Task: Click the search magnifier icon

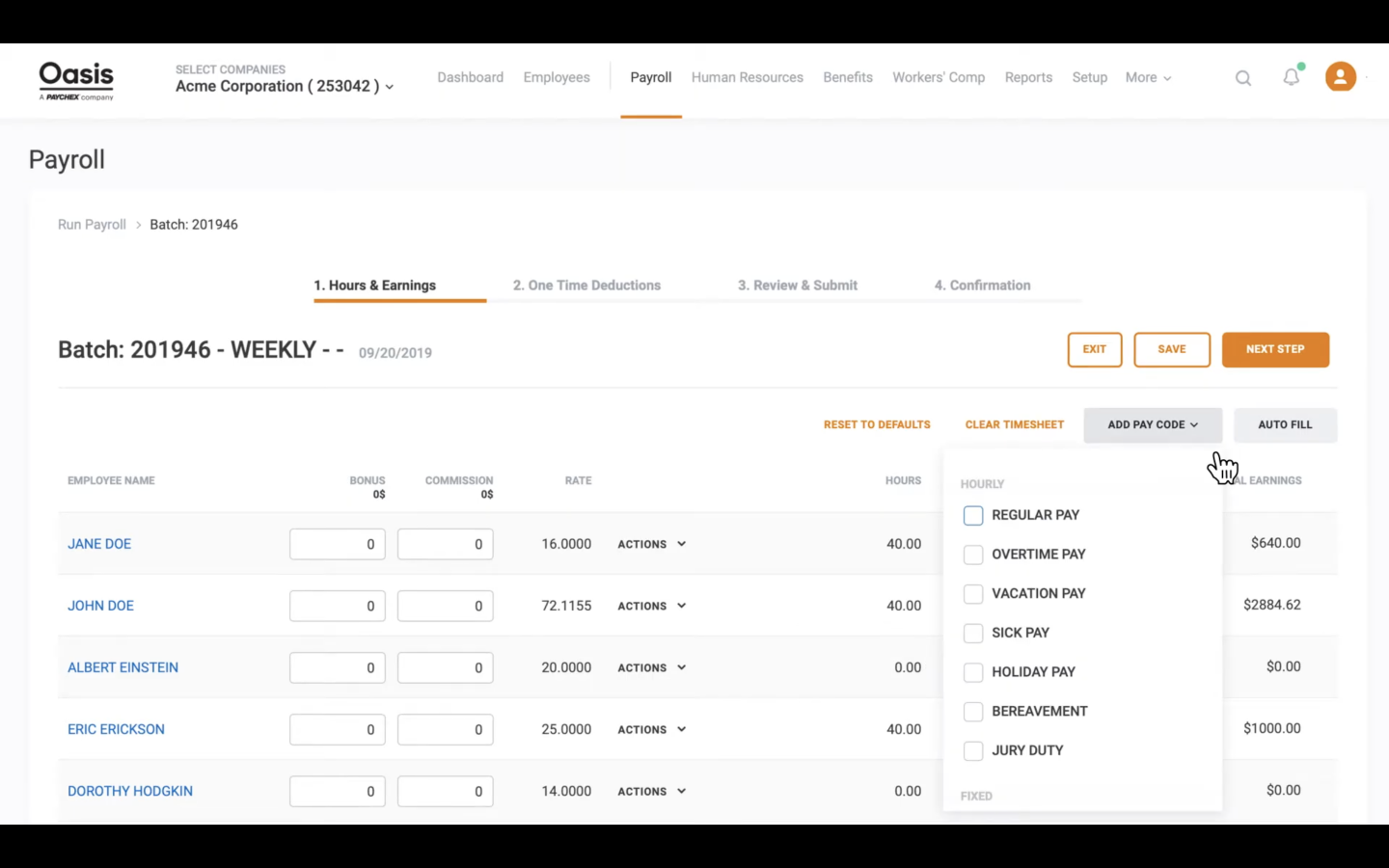Action: click(1243, 78)
